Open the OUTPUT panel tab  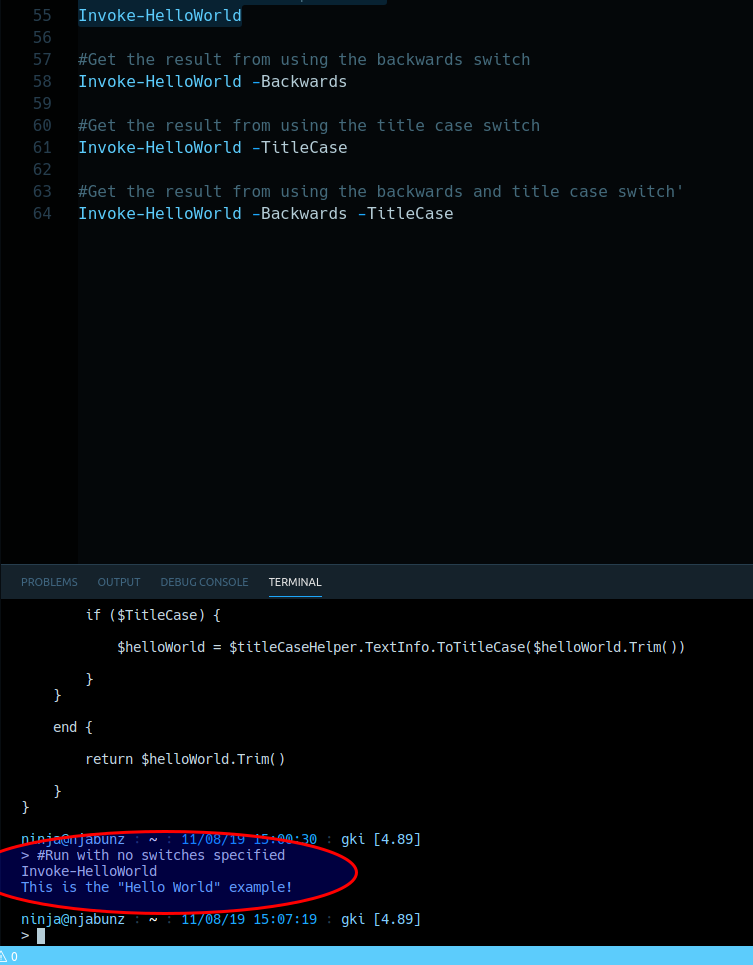tap(119, 582)
